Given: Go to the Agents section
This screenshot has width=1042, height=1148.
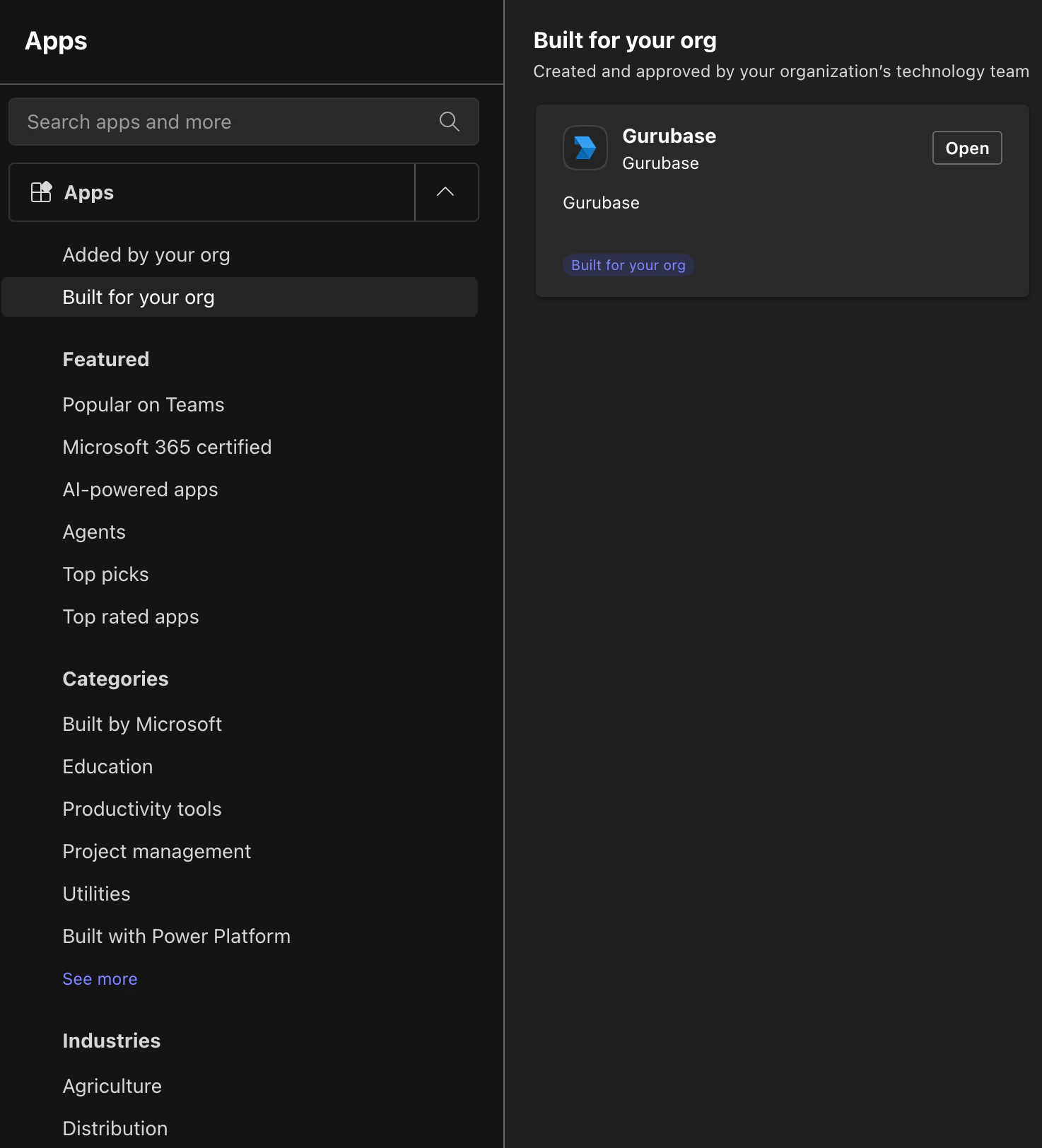Looking at the screenshot, I should 94,532.
